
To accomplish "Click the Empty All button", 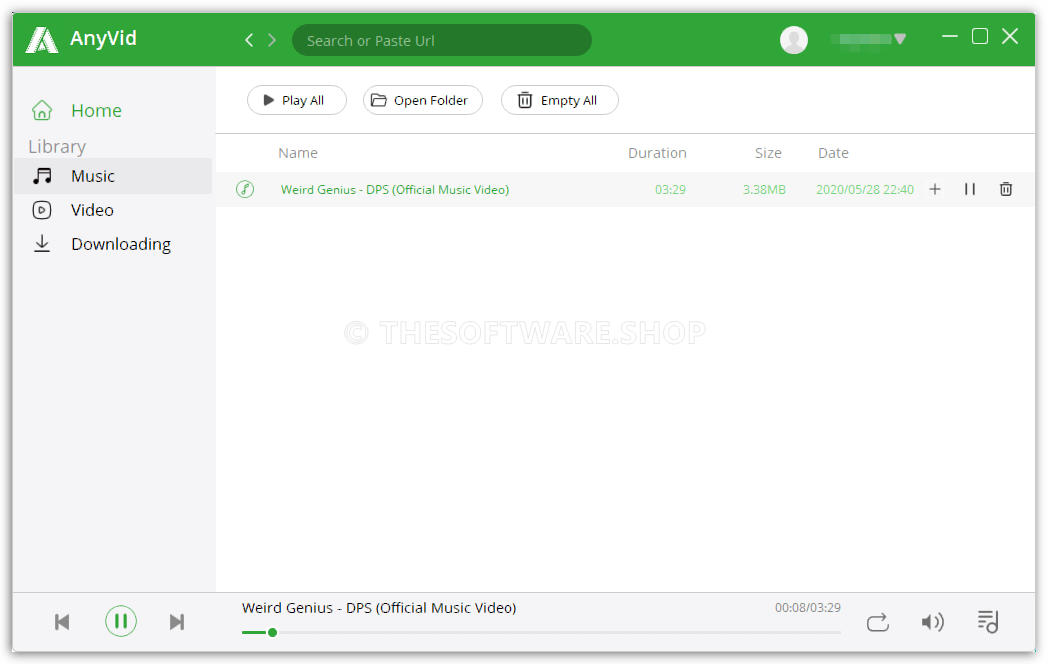I will pyautogui.click(x=559, y=100).
